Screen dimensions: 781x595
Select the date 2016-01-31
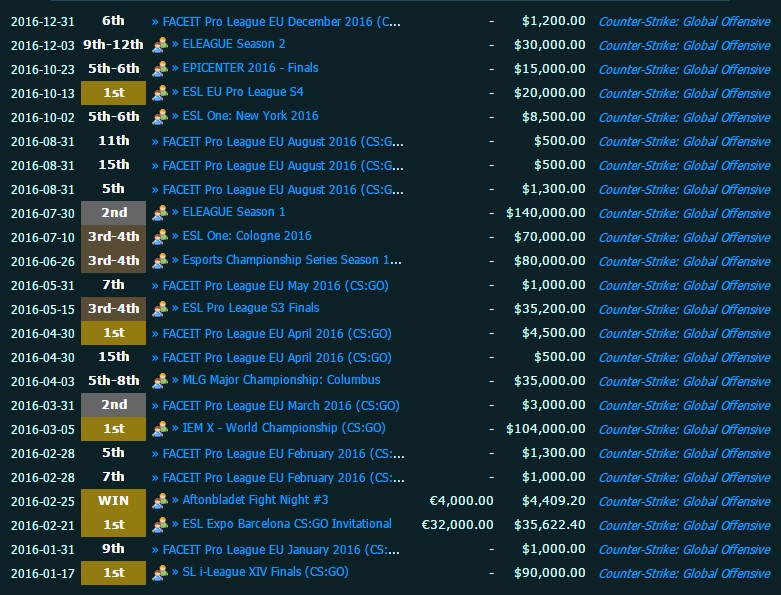tap(43, 550)
